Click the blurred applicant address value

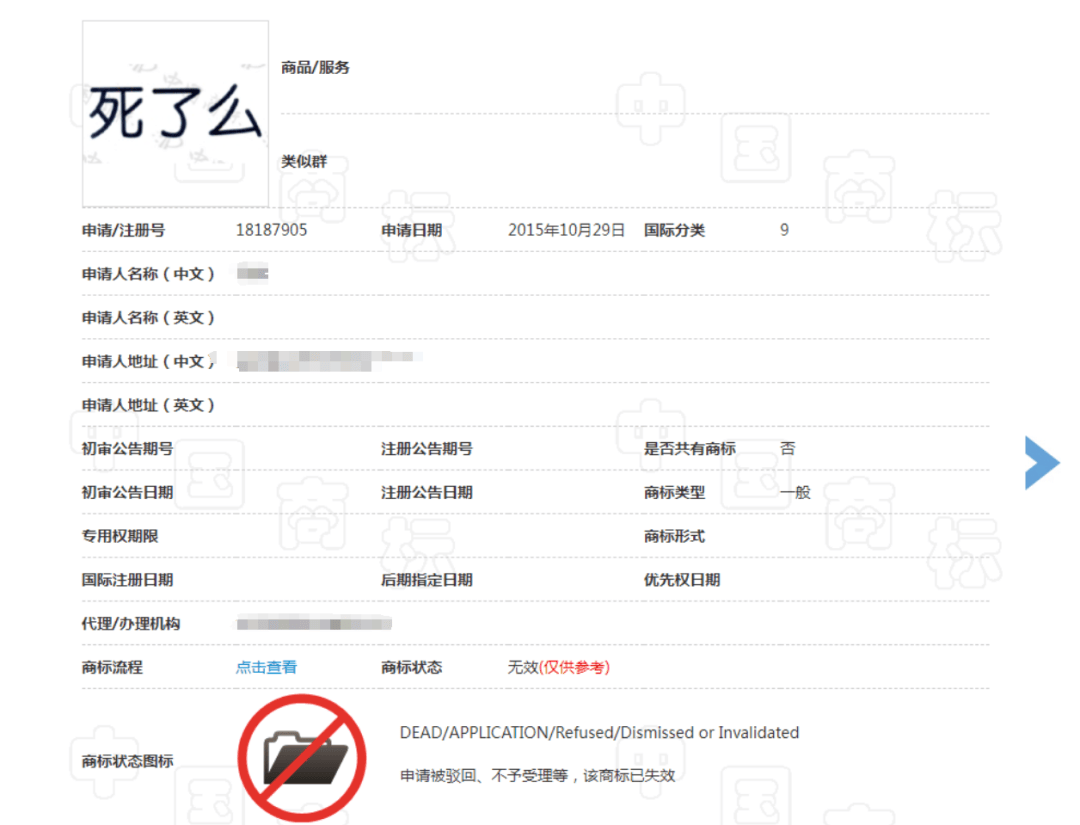[325, 361]
